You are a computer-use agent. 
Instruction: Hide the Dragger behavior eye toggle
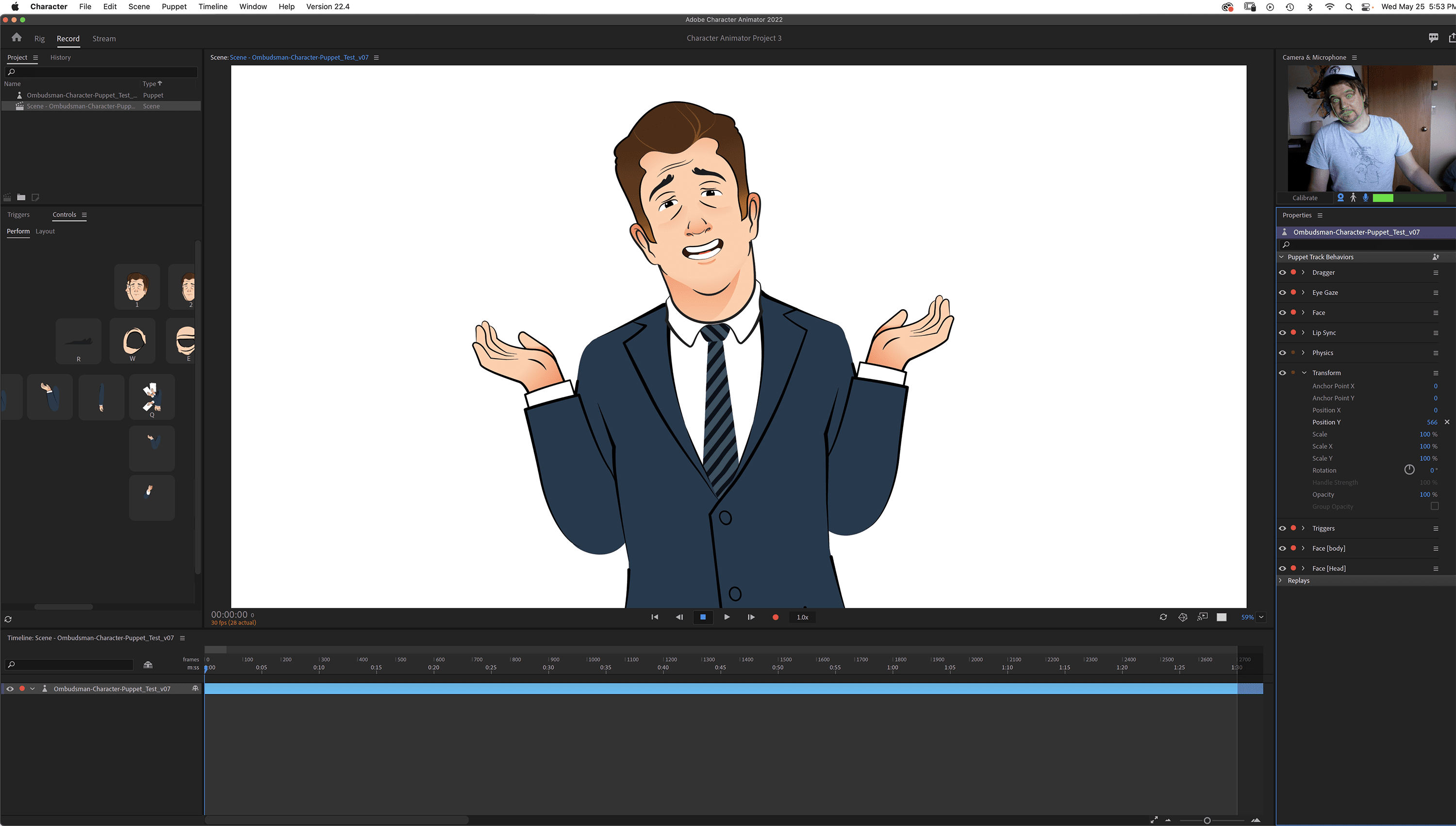(1282, 272)
